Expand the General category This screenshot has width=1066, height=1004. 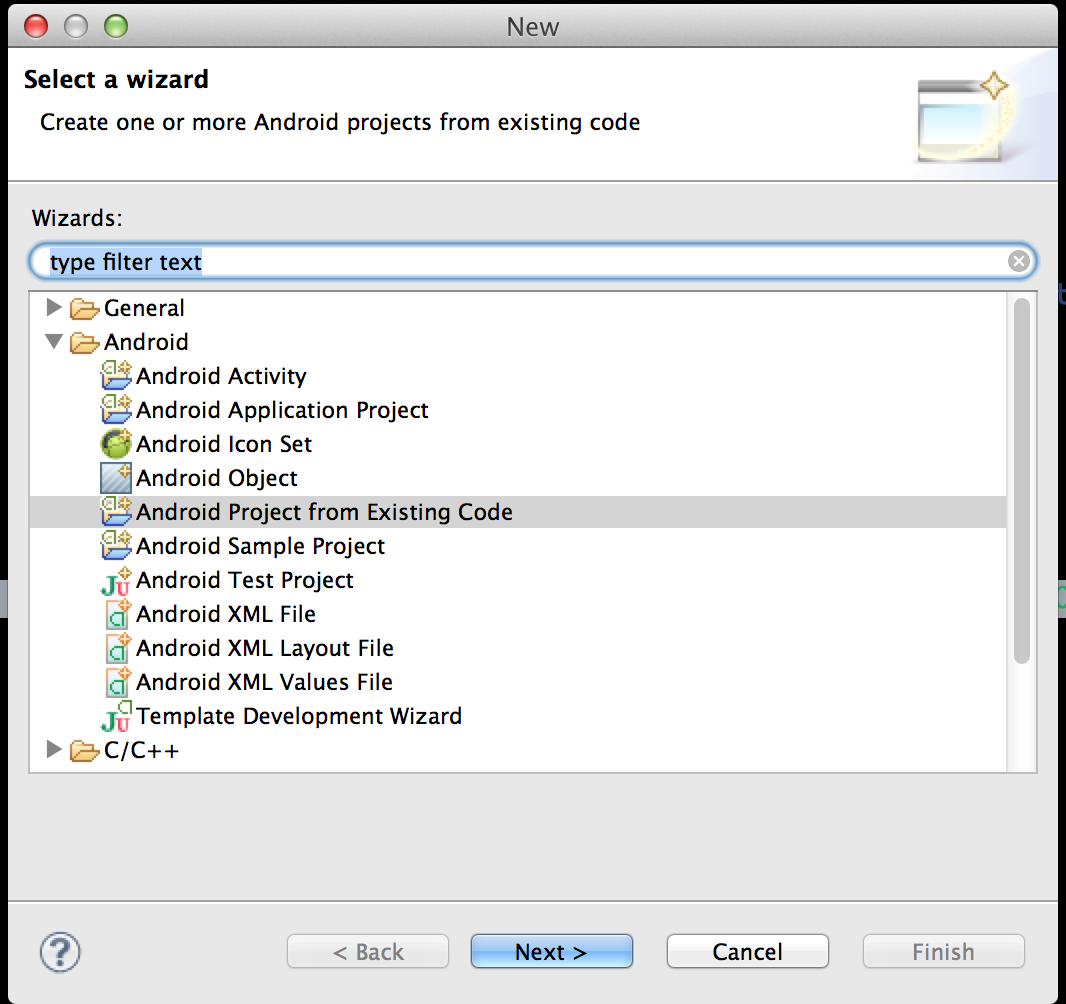[54, 307]
